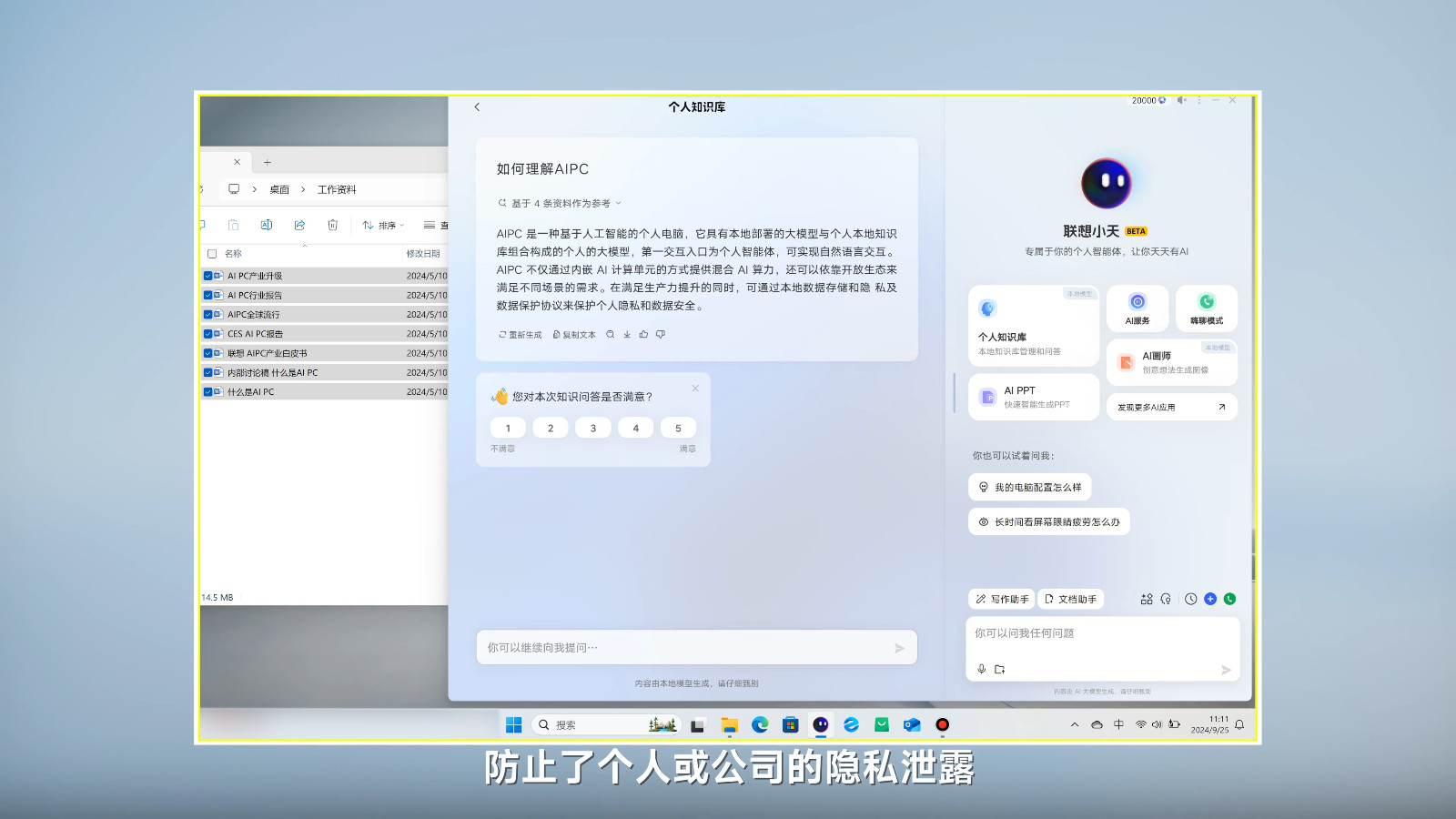Open 发现更多AI应用 link
This screenshot has width=1456, height=819.
point(1172,407)
